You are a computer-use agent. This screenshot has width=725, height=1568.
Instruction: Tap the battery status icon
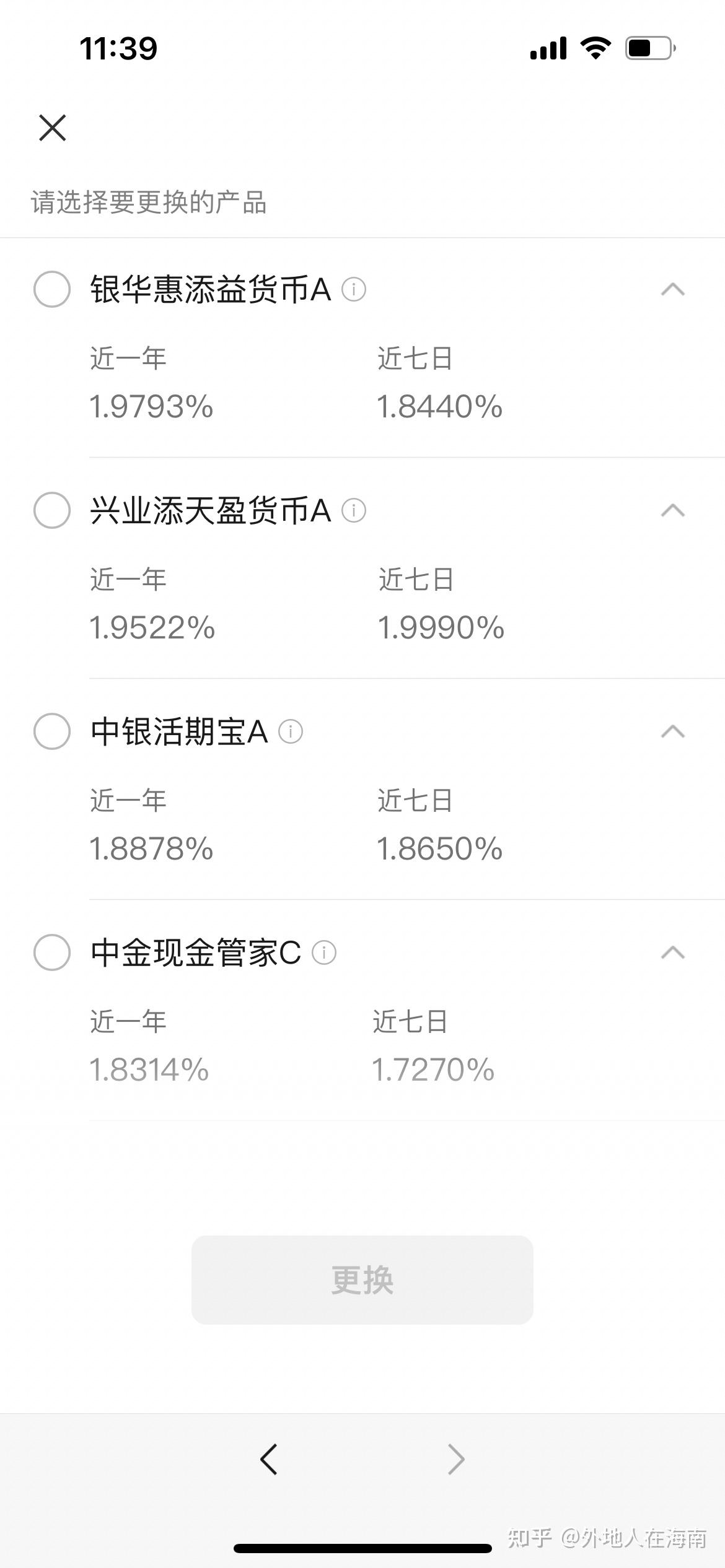649,48
